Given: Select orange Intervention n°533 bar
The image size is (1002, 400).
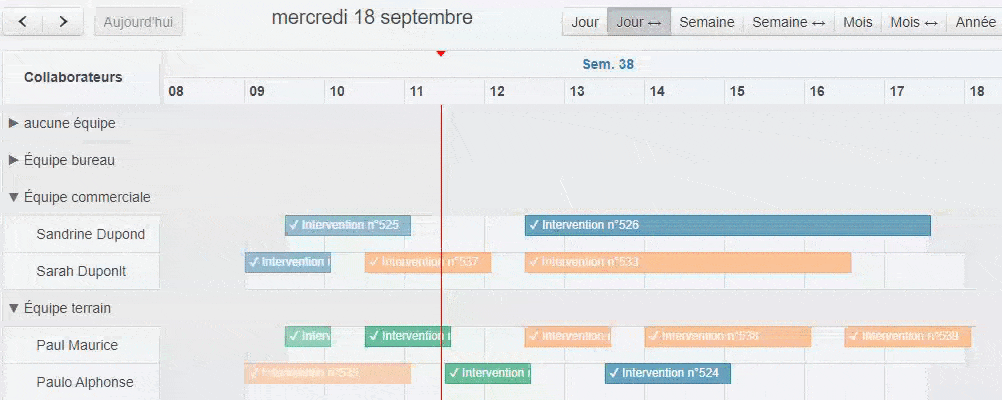Looking at the screenshot, I should coord(688,263).
